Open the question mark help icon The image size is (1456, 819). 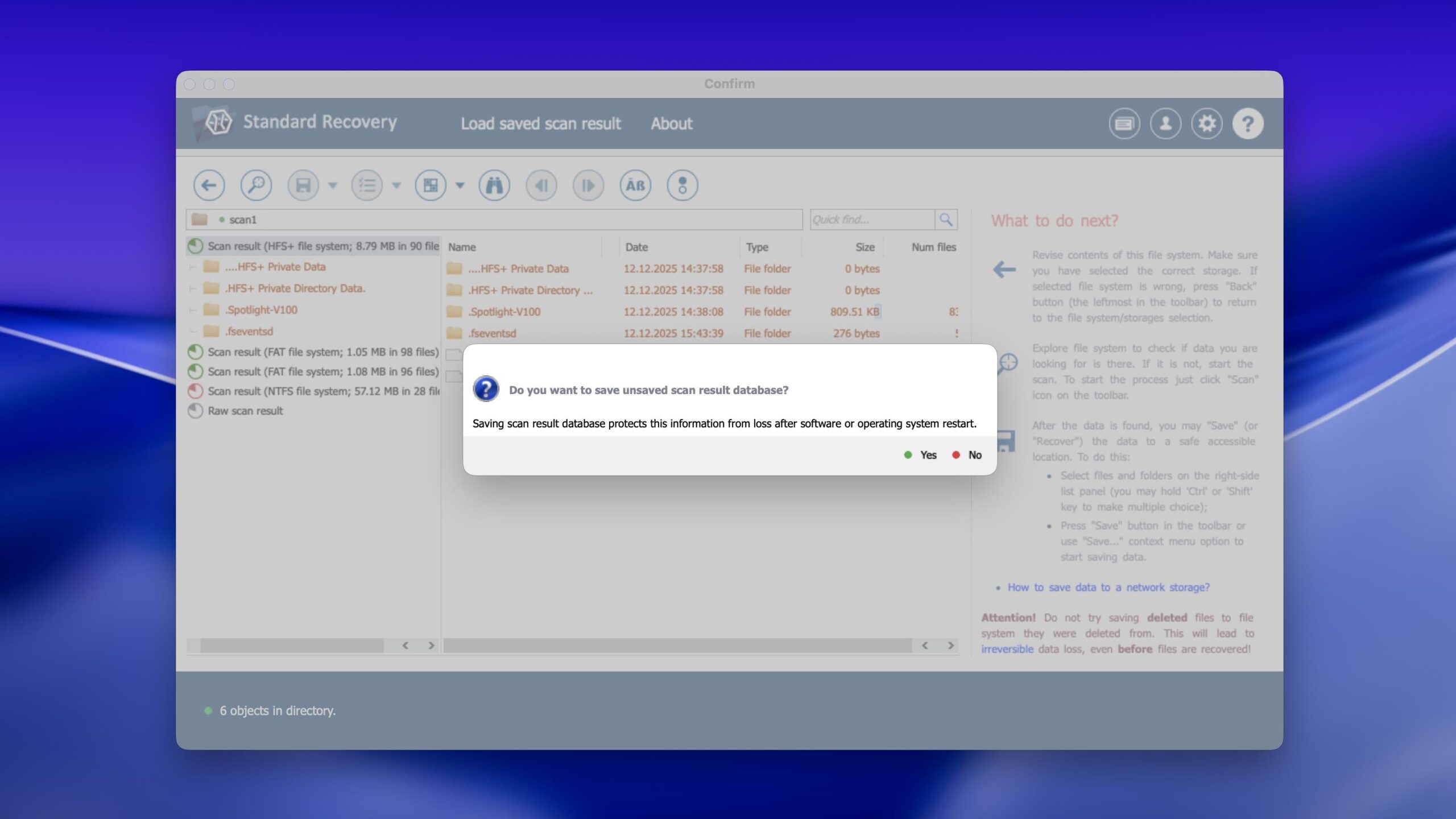pyautogui.click(x=1248, y=123)
